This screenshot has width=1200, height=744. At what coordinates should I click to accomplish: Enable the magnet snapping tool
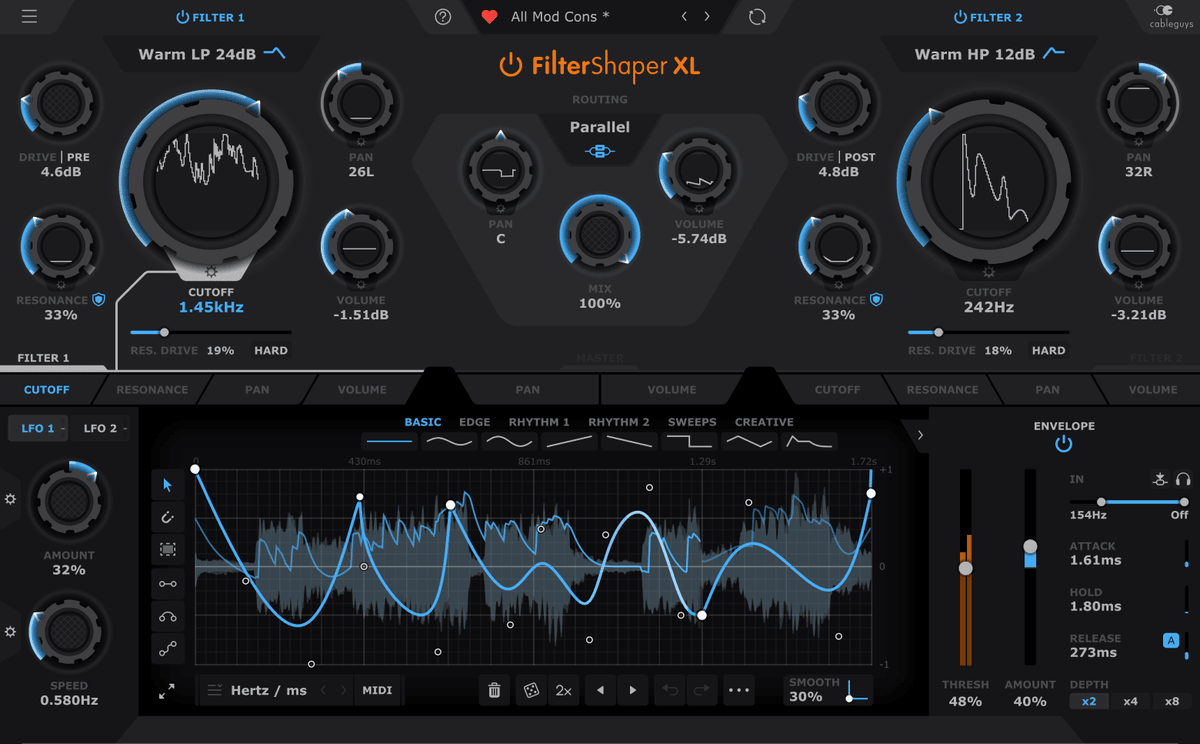point(168,517)
